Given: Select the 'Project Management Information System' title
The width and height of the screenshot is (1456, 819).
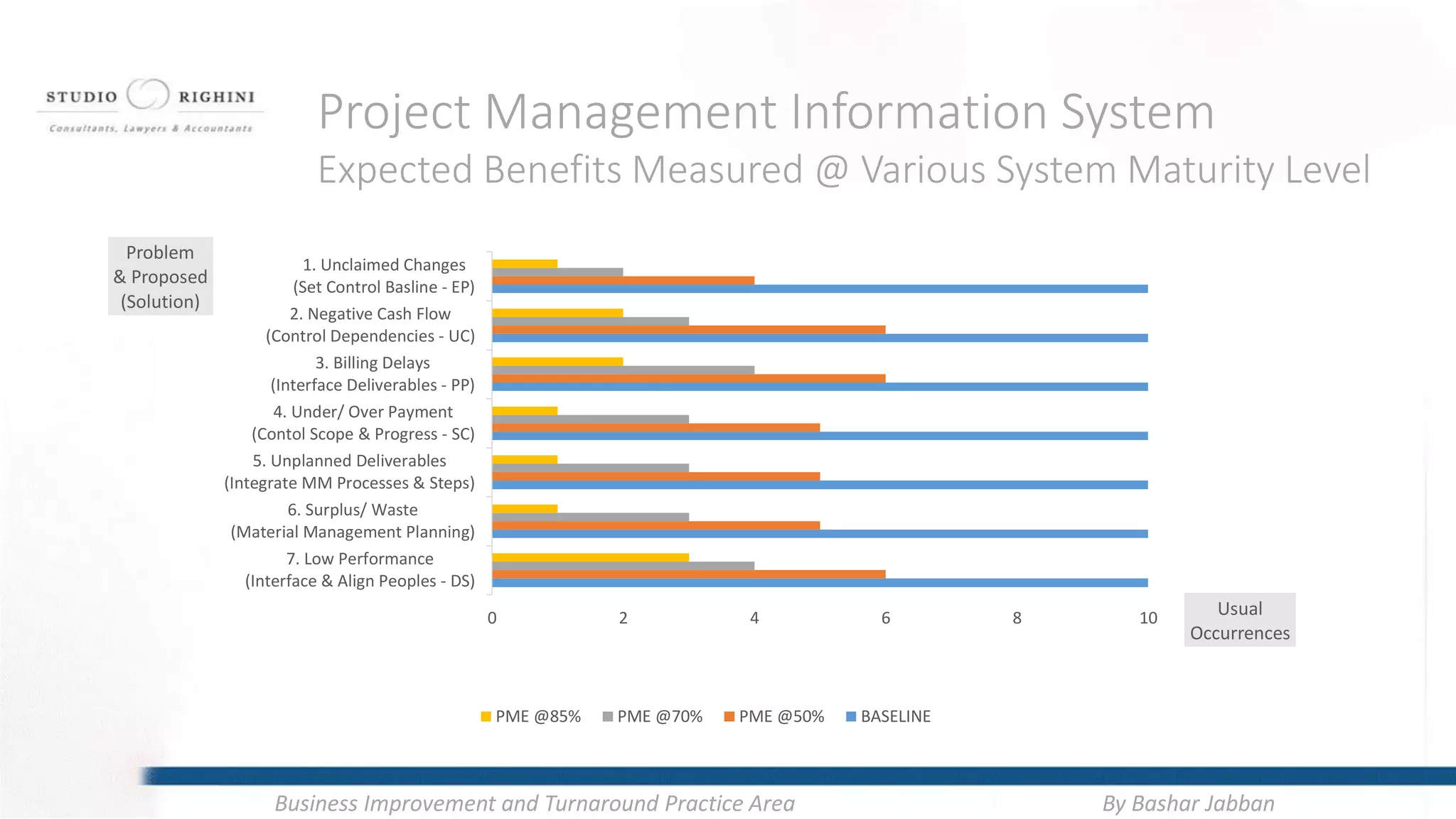Looking at the screenshot, I should 766,112.
